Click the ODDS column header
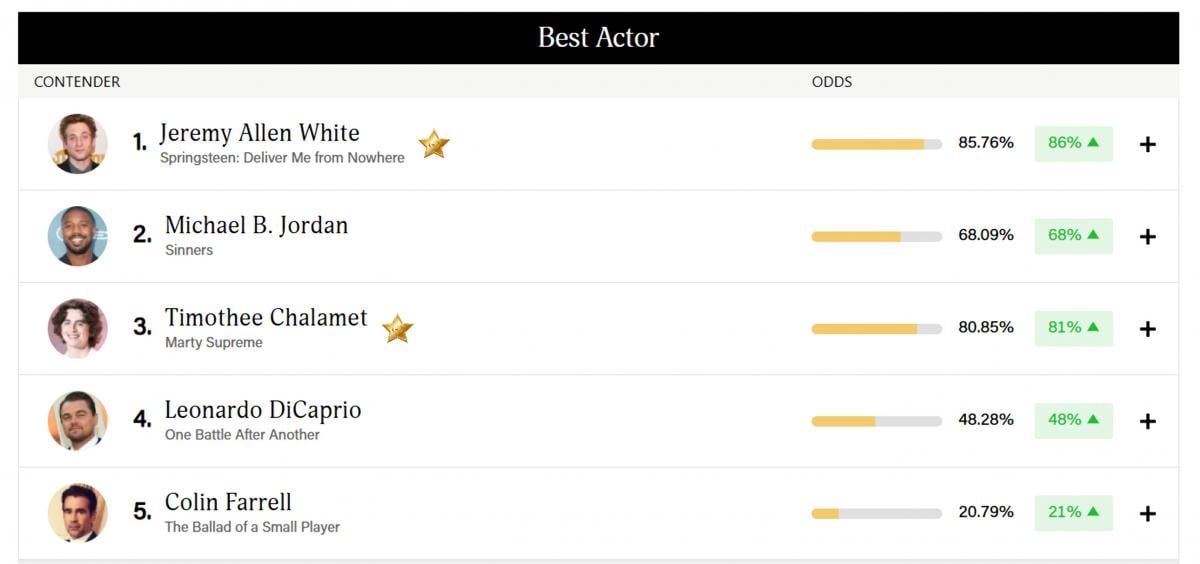The width and height of the screenshot is (1200, 564). point(832,82)
